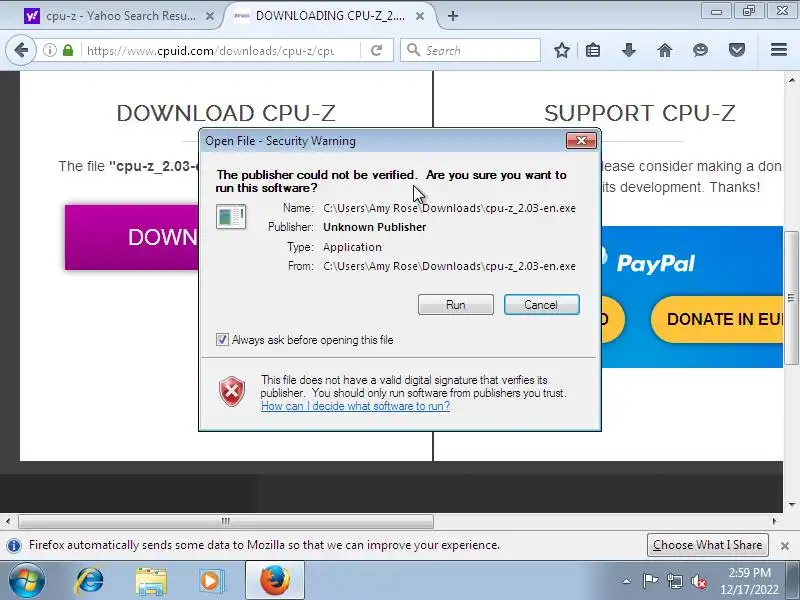The image size is (800, 600).
Task: Click the green padlock security icon
Action: pyautogui.click(x=68, y=50)
